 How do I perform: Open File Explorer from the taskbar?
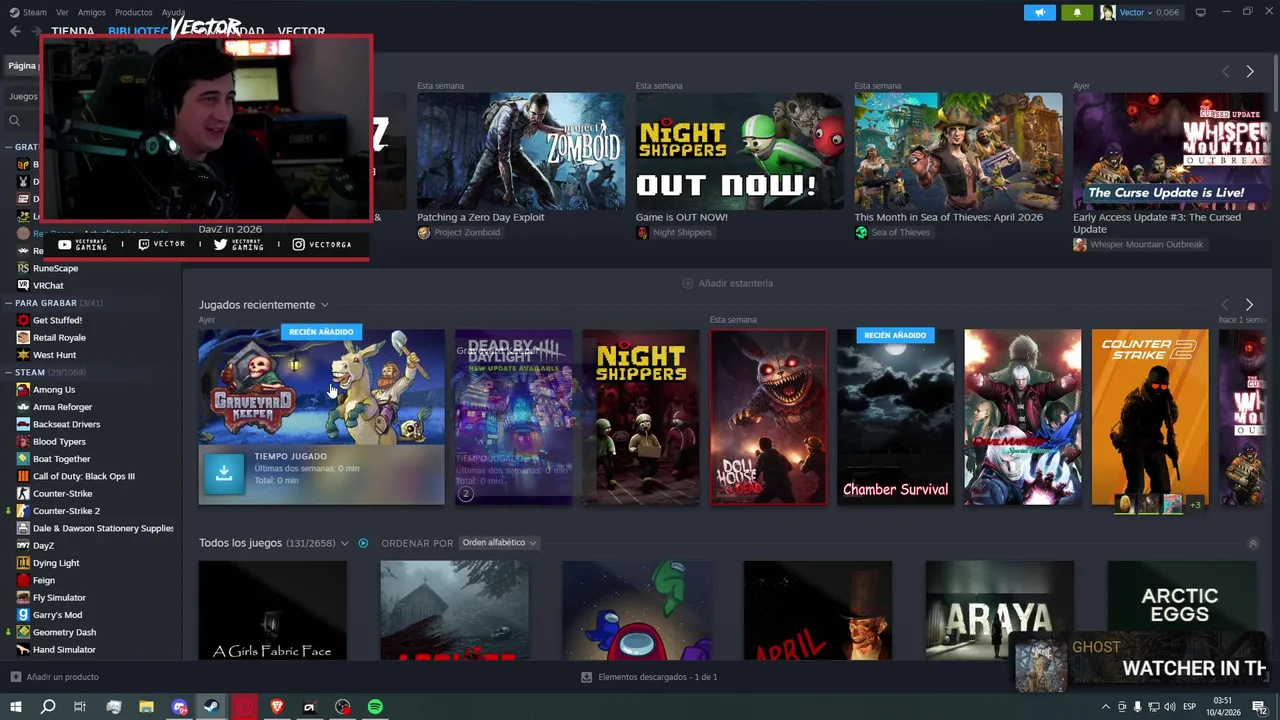pos(146,707)
